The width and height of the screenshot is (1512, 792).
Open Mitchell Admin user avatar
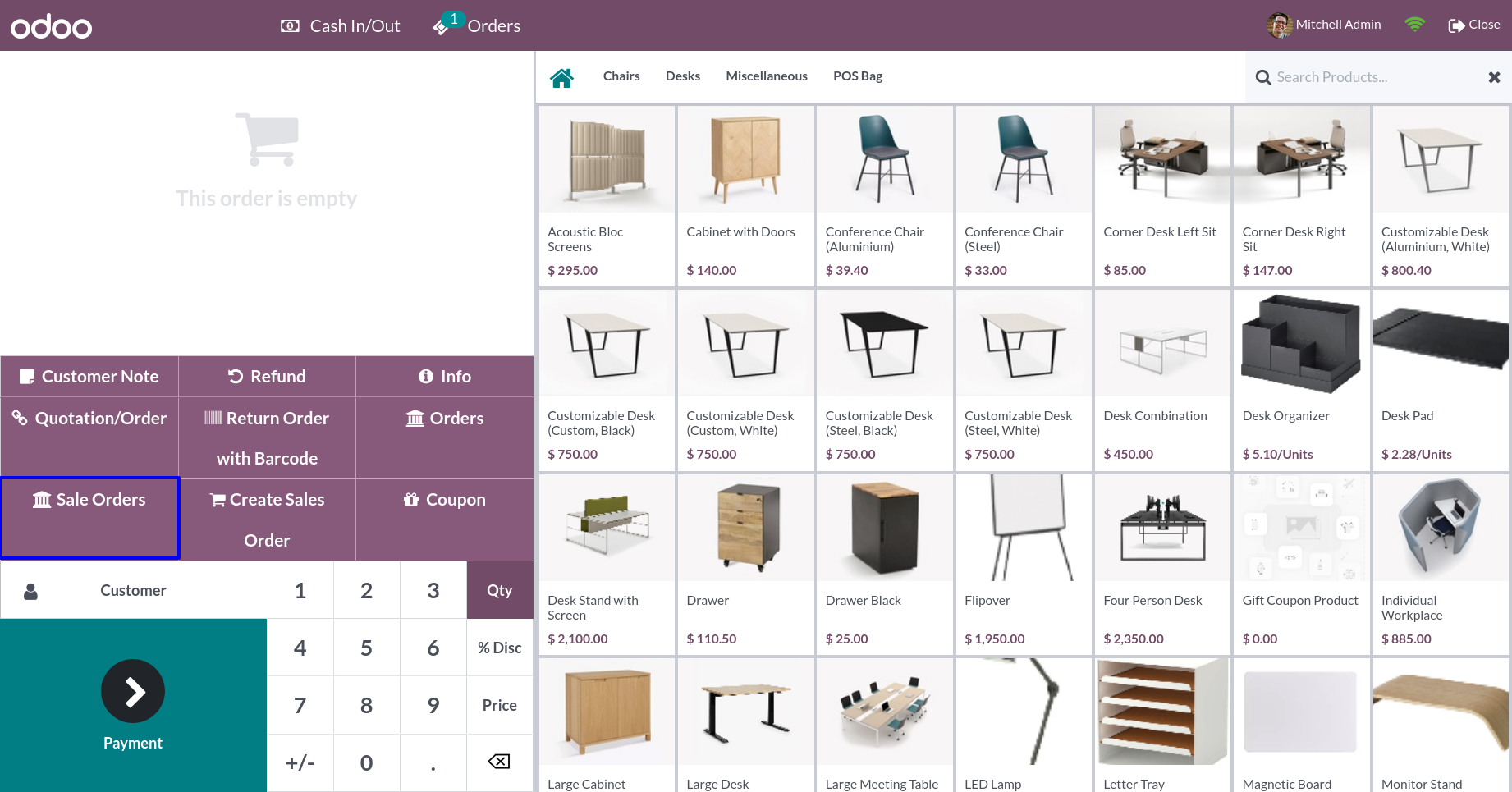coord(1279,25)
